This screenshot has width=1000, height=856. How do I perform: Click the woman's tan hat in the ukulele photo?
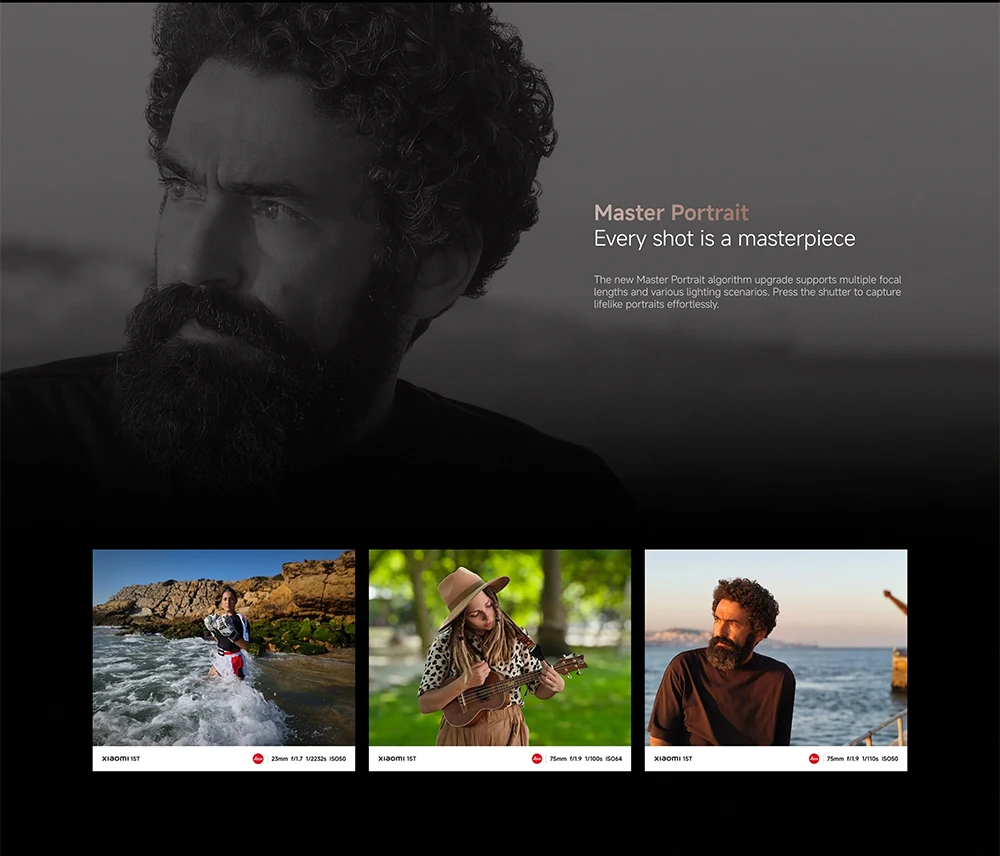(x=471, y=592)
